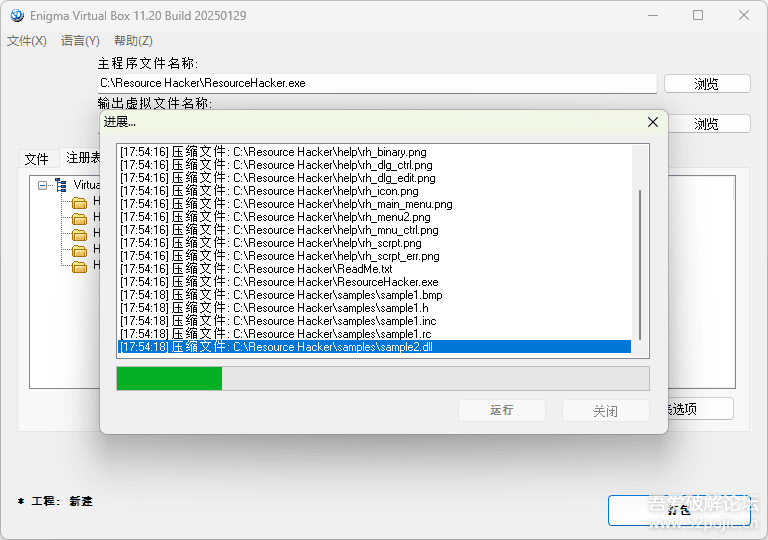
Task: Click the log list vertical scrollbar
Action: pyautogui.click(x=640, y=265)
